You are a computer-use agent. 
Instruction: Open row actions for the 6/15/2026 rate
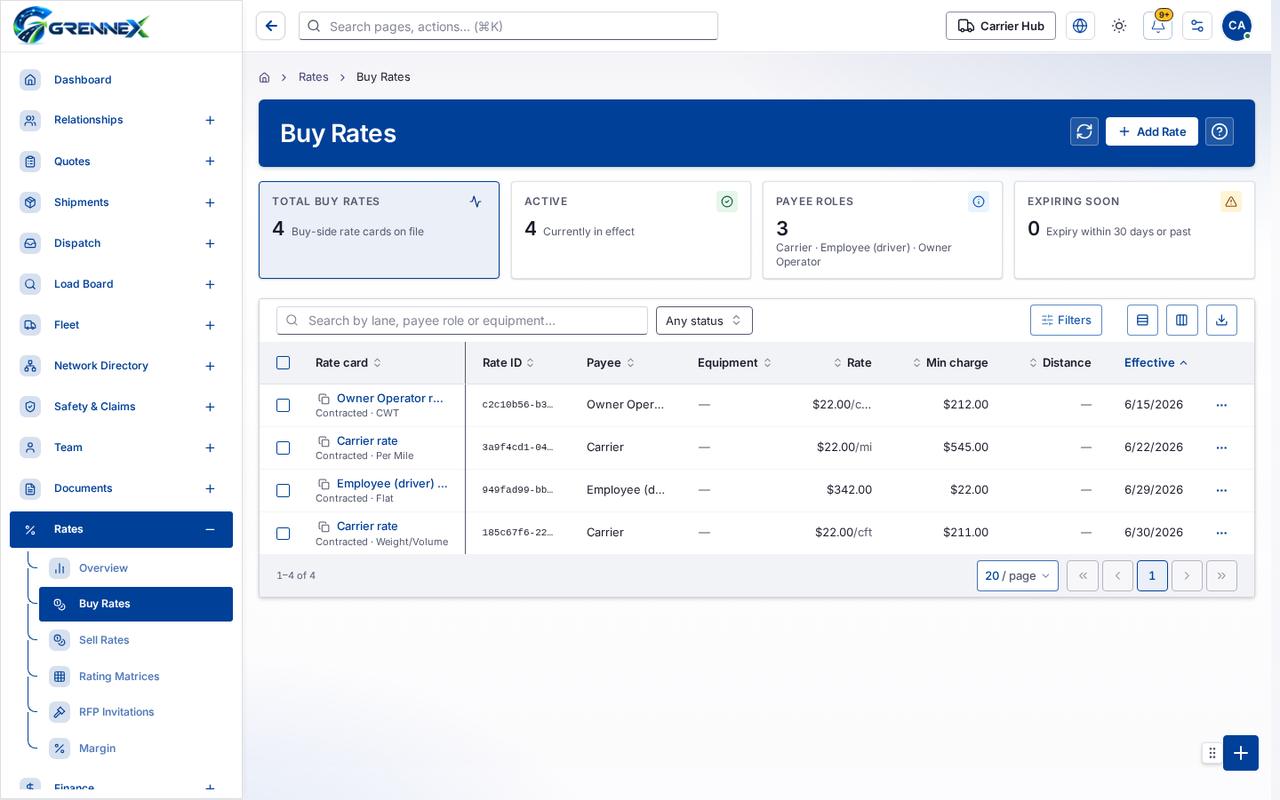click(1221, 405)
